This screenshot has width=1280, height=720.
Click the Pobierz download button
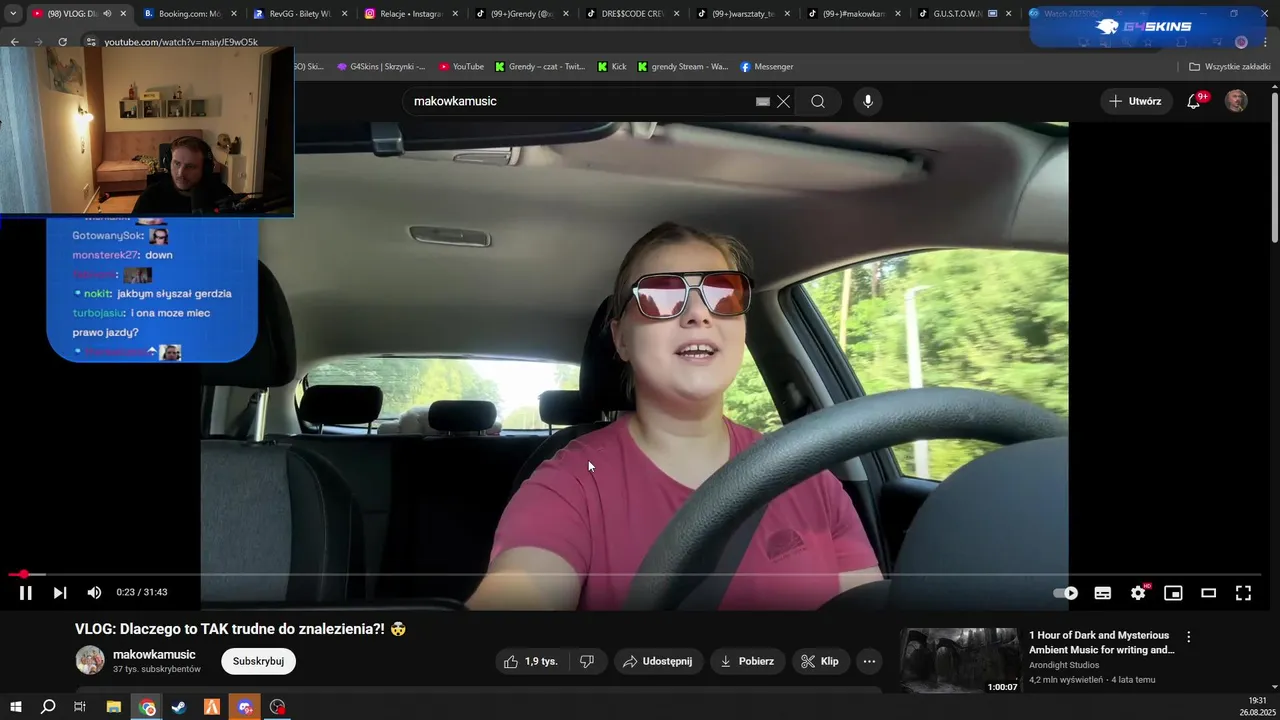[x=747, y=661]
